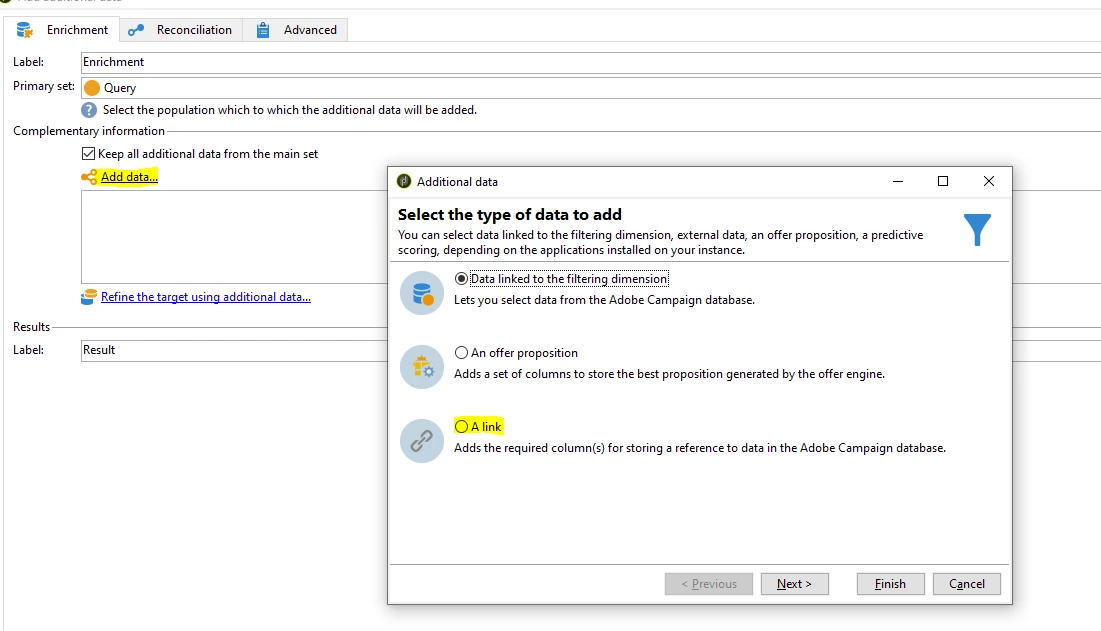
Task: Close the Additional data dialog
Action: [x=989, y=181]
